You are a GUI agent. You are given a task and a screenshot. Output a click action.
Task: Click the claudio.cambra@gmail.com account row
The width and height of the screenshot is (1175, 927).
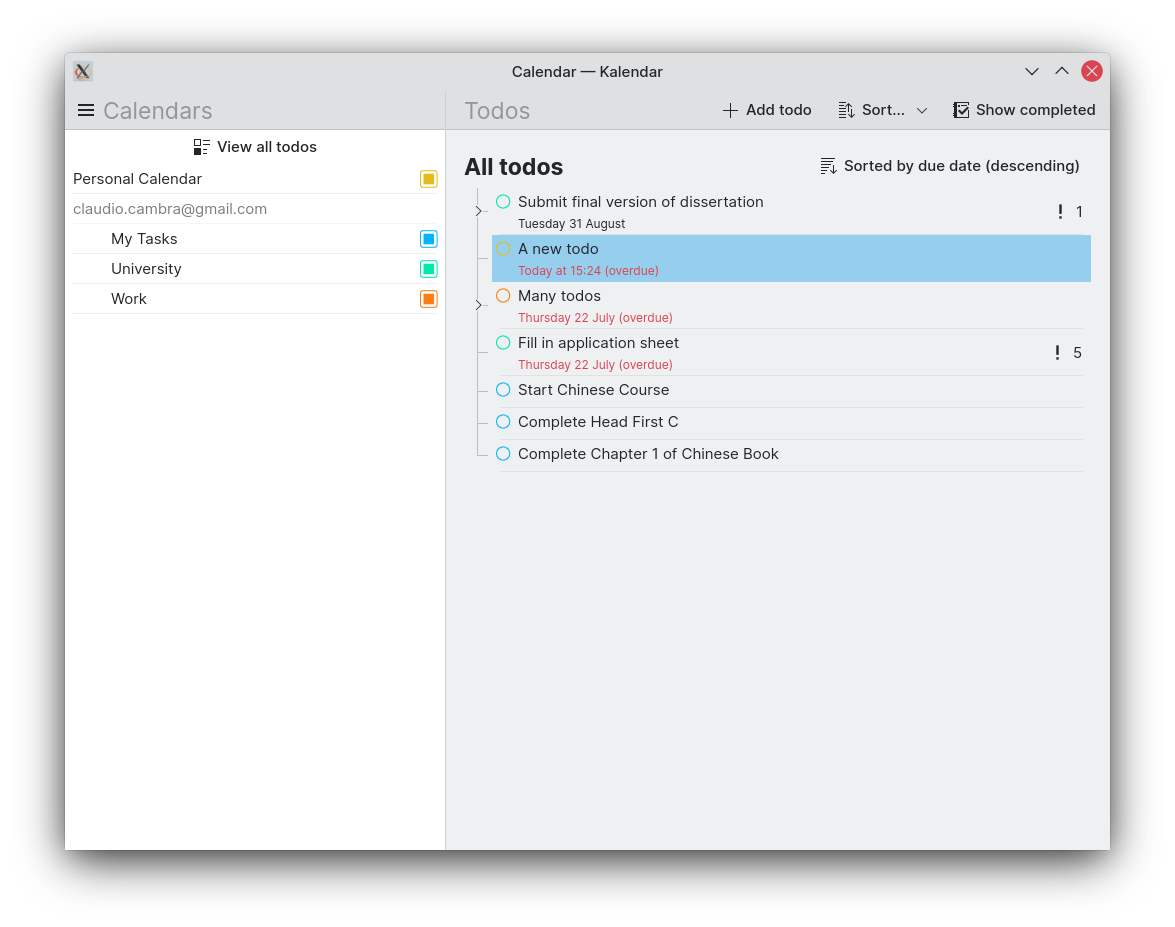pyautogui.click(x=256, y=209)
